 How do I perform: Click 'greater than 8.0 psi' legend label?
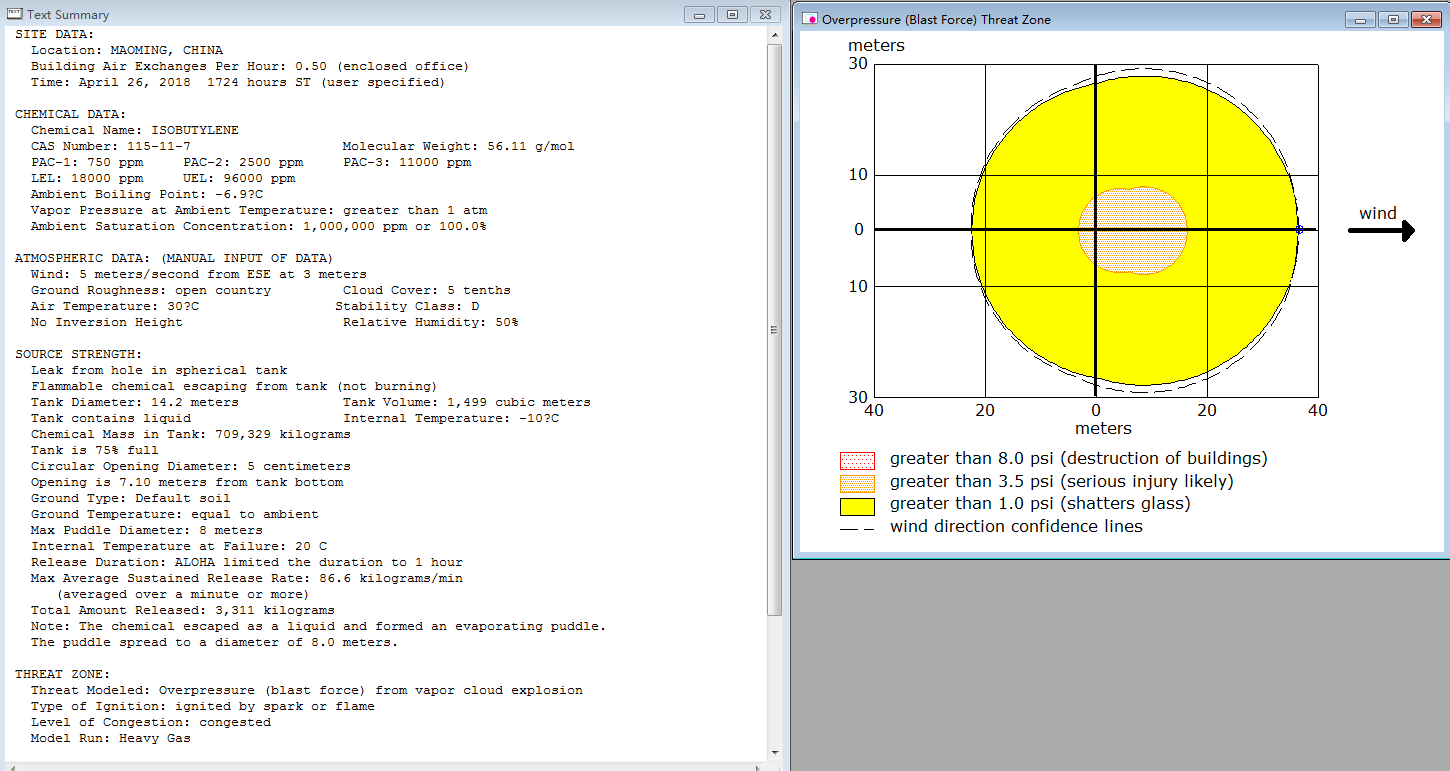click(1079, 459)
